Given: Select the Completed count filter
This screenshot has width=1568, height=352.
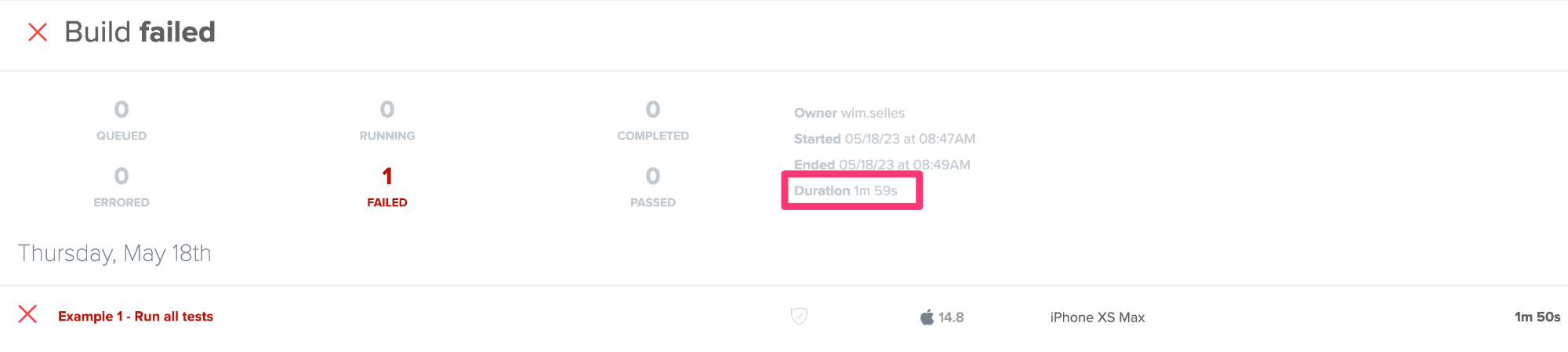Looking at the screenshot, I should click(x=653, y=120).
